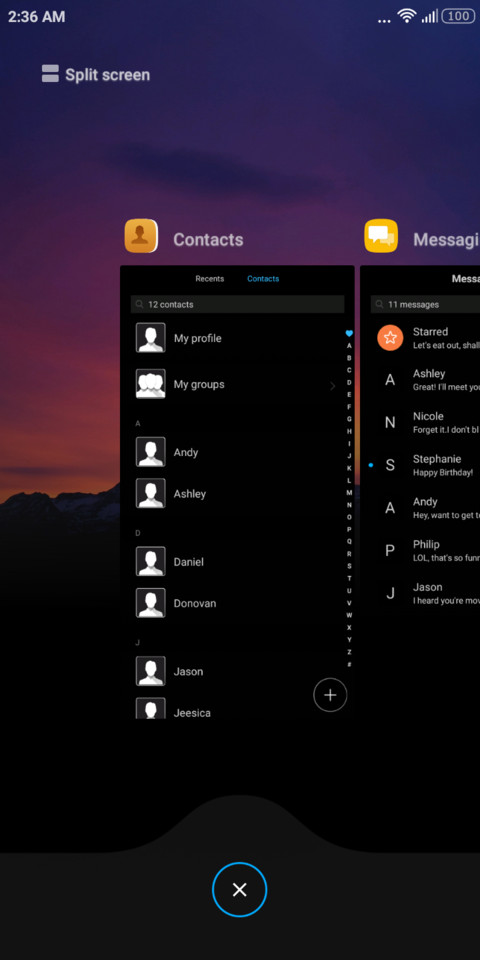480x960 pixels.
Task: Tap Andy's contact avatar
Action: pyautogui.click(x=151, y=452)
